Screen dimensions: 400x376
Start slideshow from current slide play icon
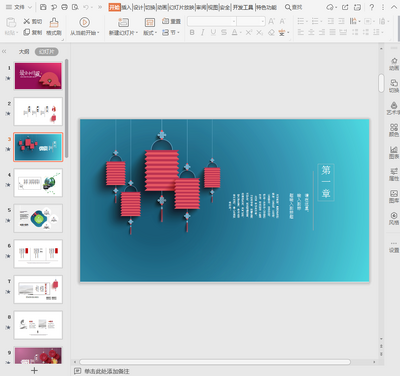click(84, 22)
